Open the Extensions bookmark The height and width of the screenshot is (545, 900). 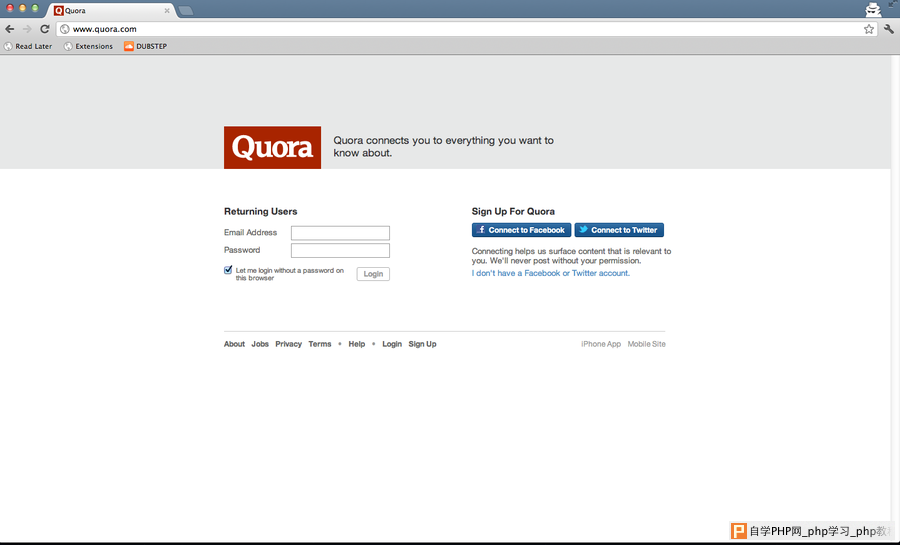click(x=88, y=46)
